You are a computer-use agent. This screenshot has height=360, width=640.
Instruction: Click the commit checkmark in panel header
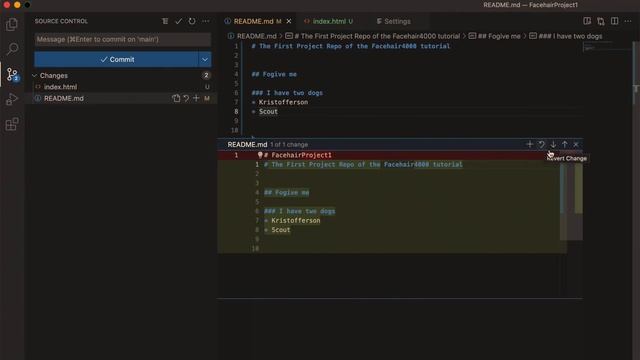pyautogui.click(x=178, y=21)
